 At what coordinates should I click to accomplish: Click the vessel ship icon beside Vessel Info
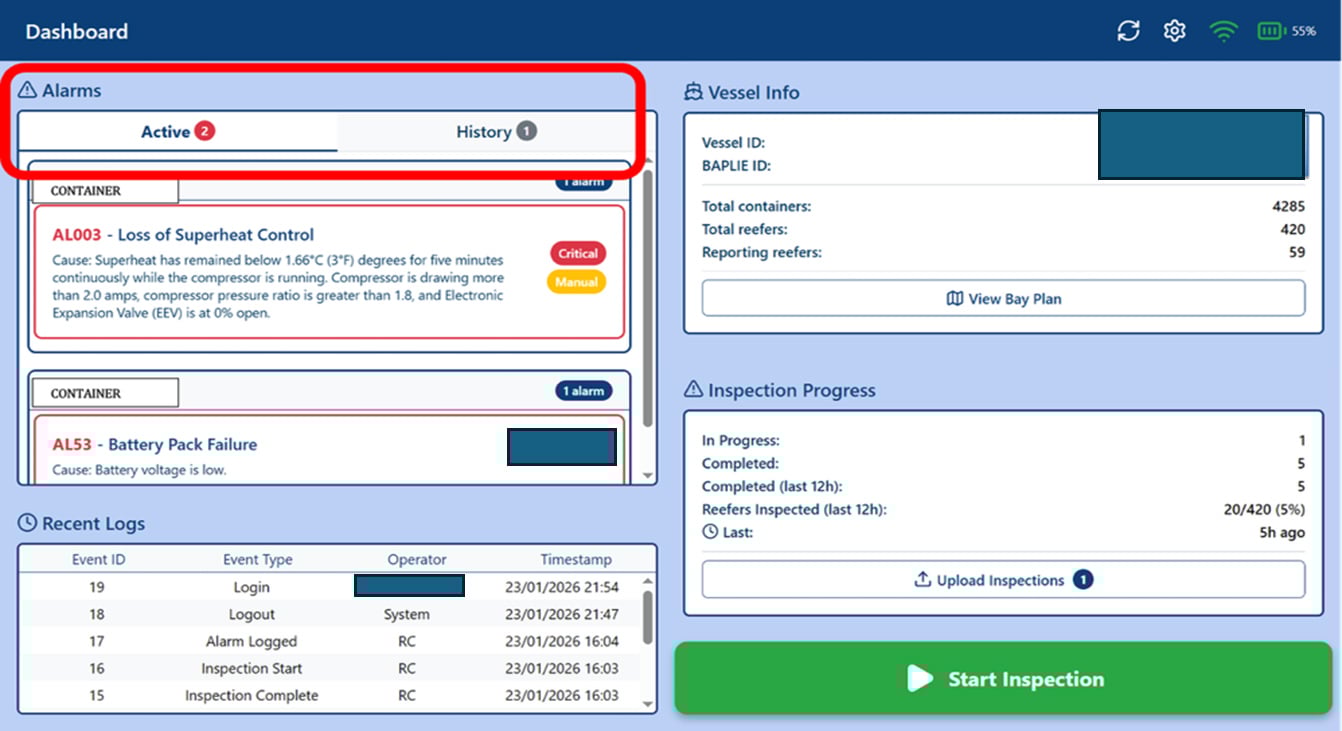(x=693, y=93)
